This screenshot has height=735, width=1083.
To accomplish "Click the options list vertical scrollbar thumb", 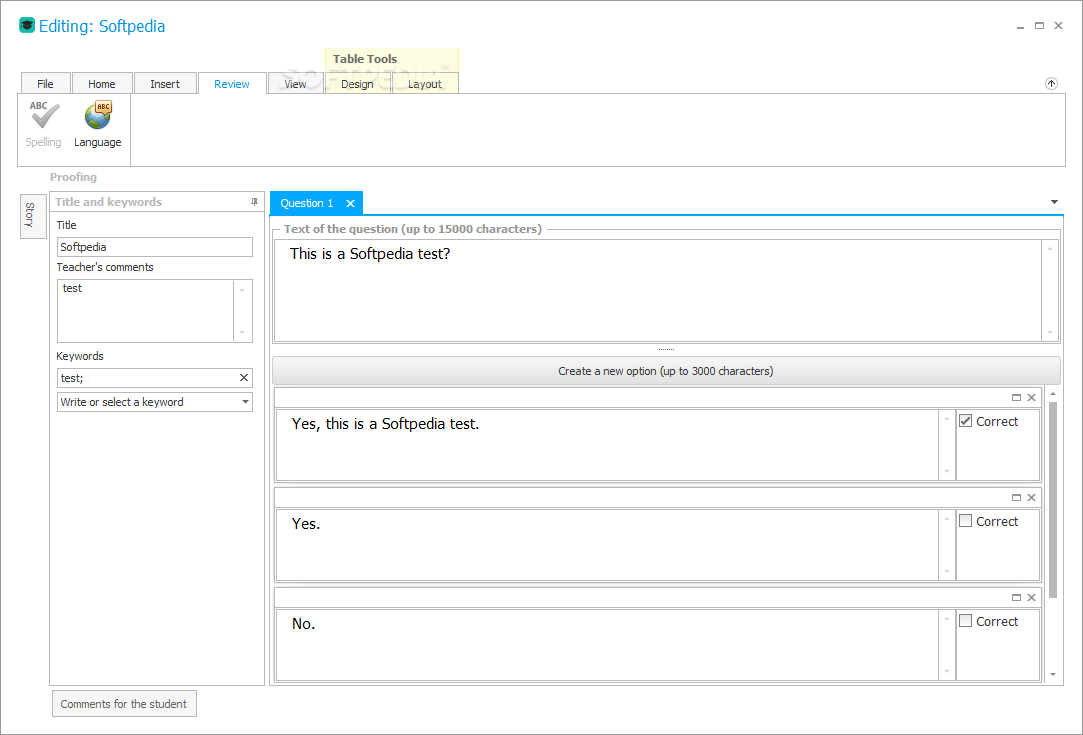I will 1053,499.
